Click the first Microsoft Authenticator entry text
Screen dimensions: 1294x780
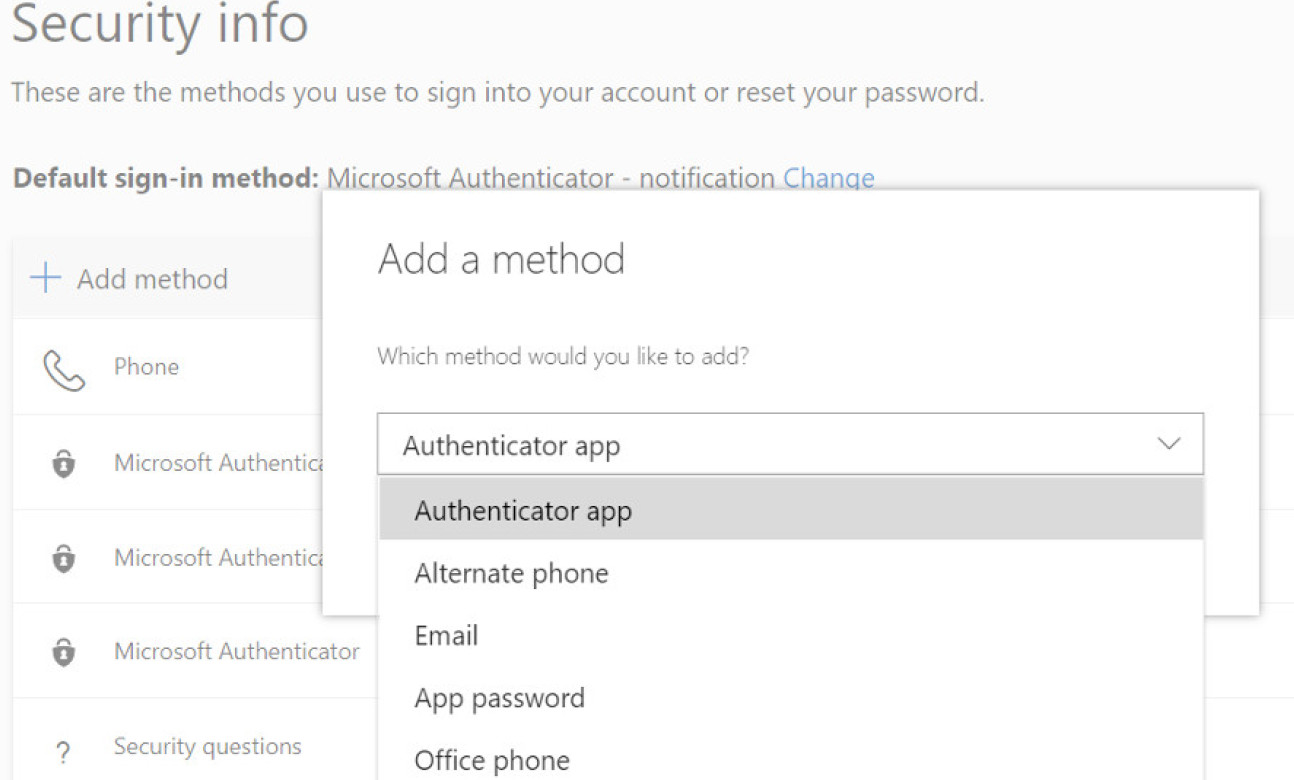tap(218, 463)
